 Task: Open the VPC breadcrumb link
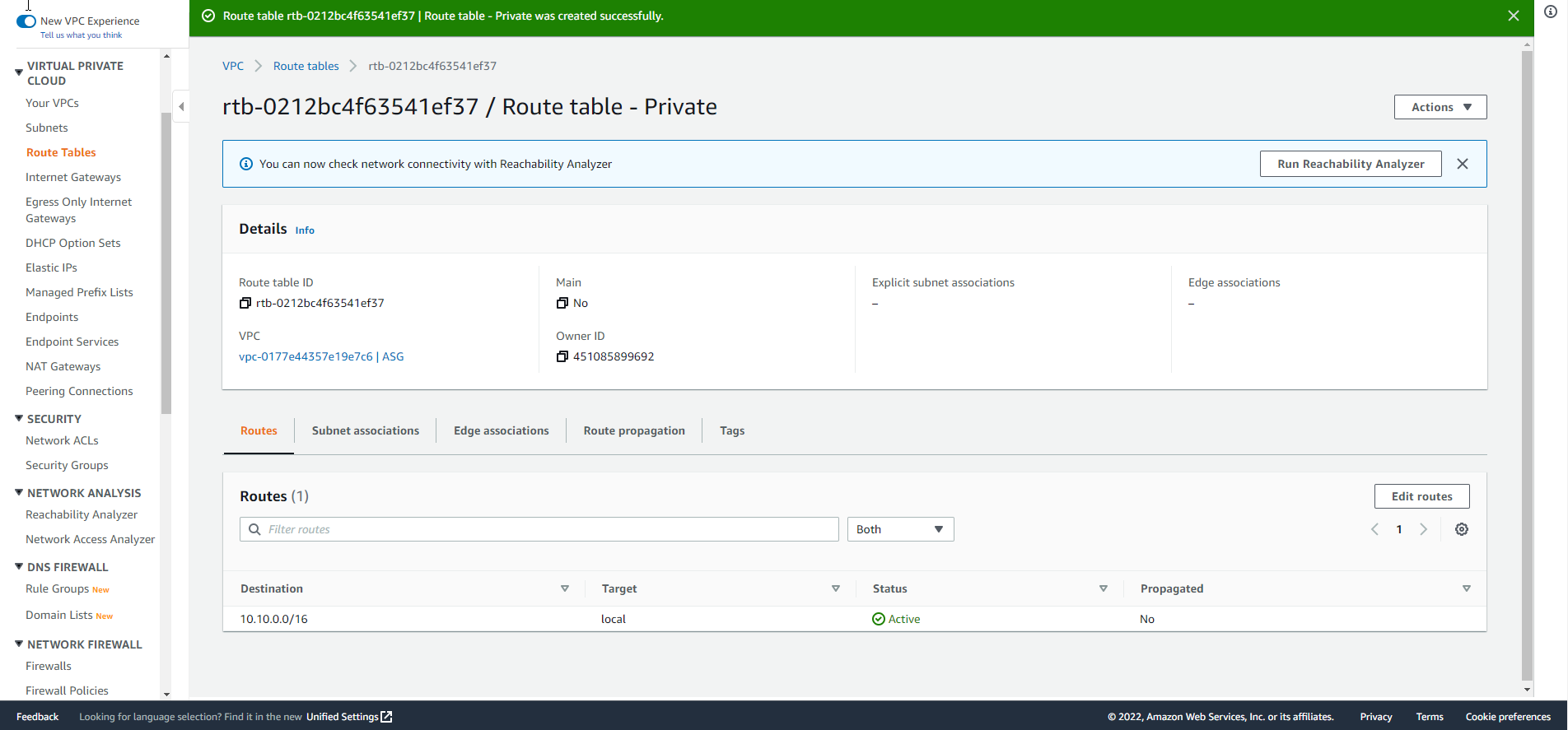pyautogui.click(x=233, y=66)
